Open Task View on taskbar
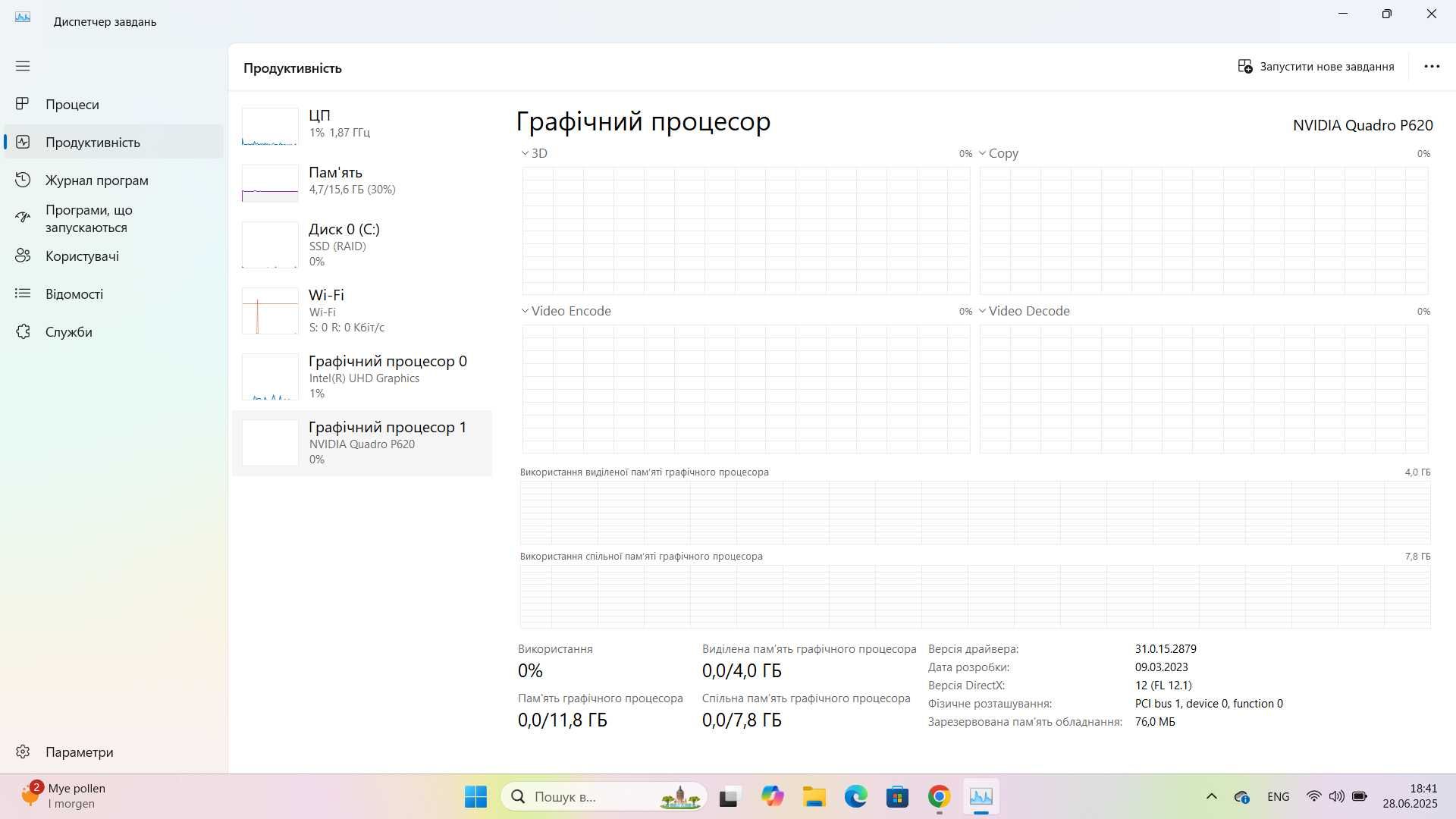The height and width of the screenshot is (819, 1456). pyautogui.click(x=729, y=797)
